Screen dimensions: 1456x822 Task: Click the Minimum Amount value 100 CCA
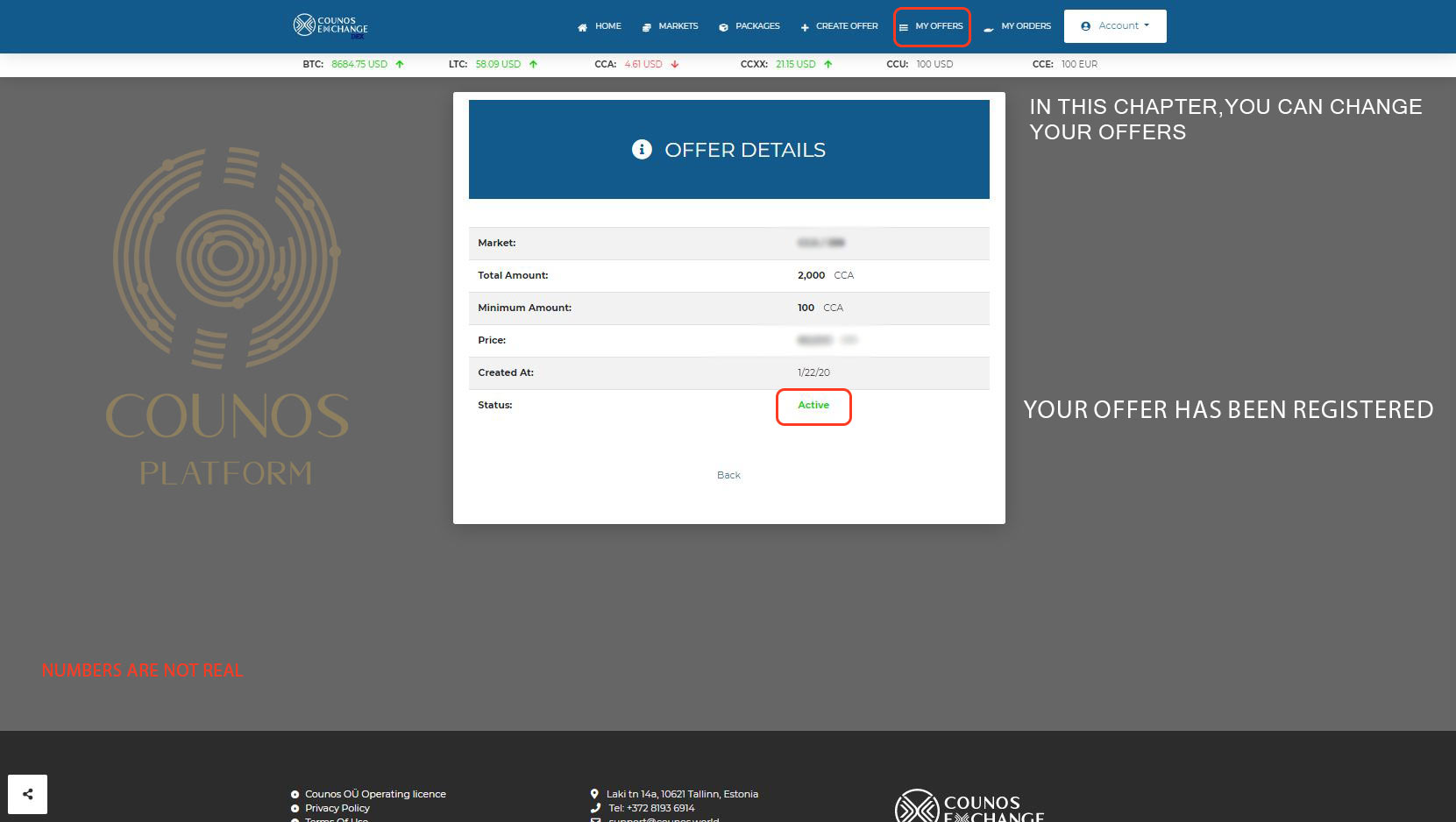[820, 308]
